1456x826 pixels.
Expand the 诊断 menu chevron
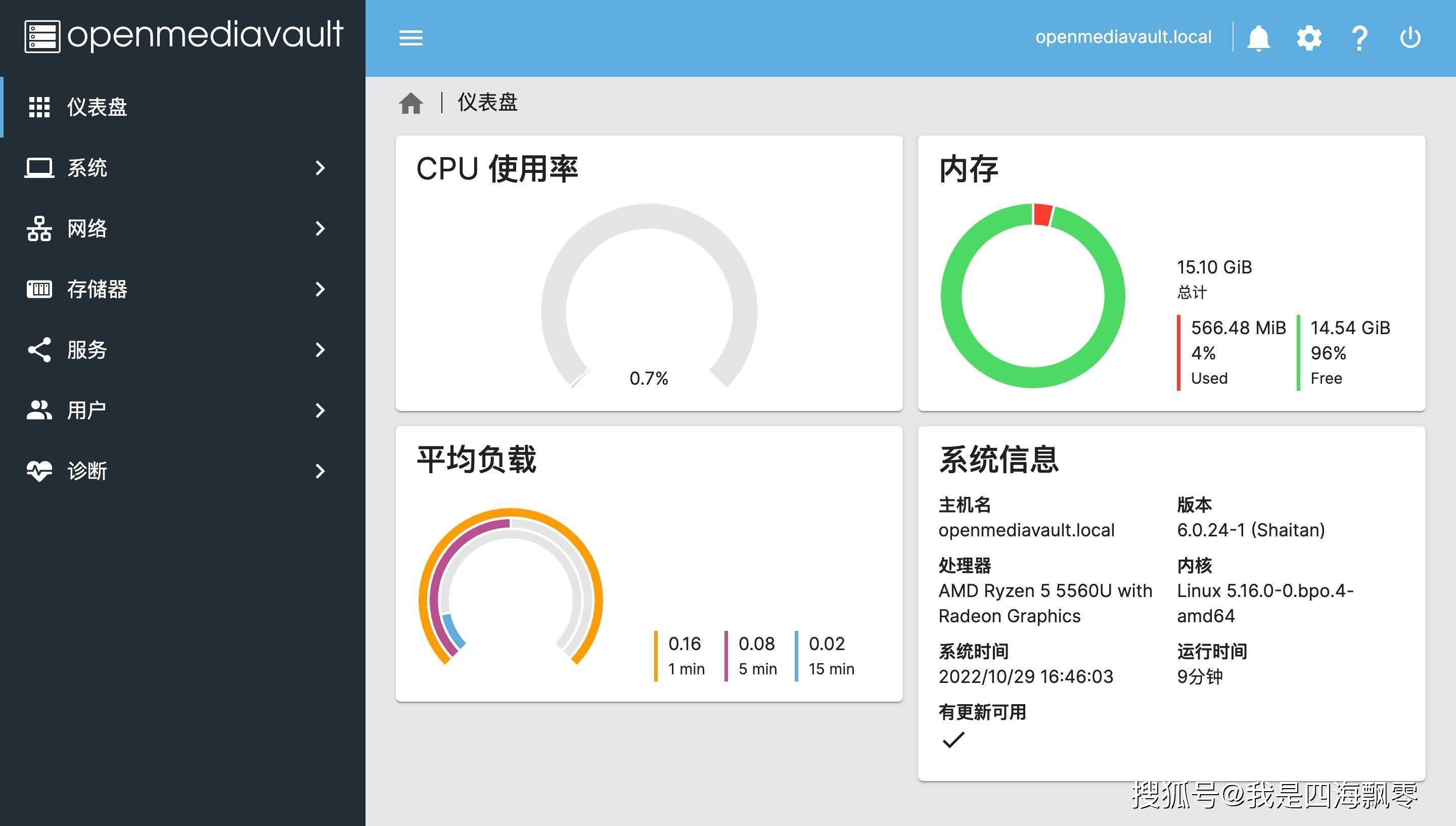coord(321,472)
